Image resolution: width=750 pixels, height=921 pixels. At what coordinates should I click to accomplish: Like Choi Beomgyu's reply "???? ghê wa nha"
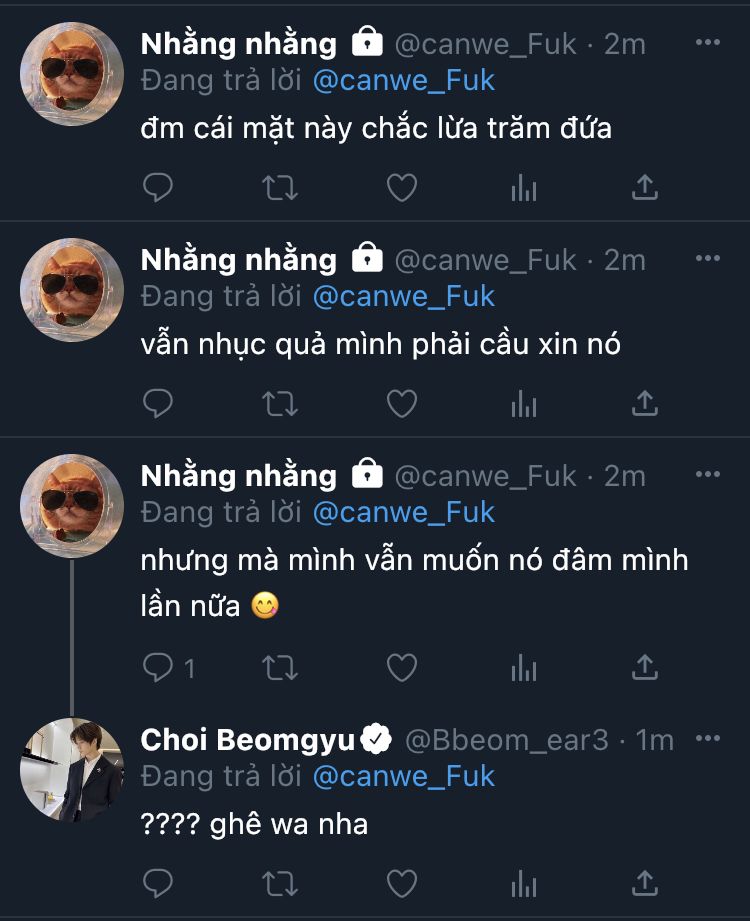[401, 883]
